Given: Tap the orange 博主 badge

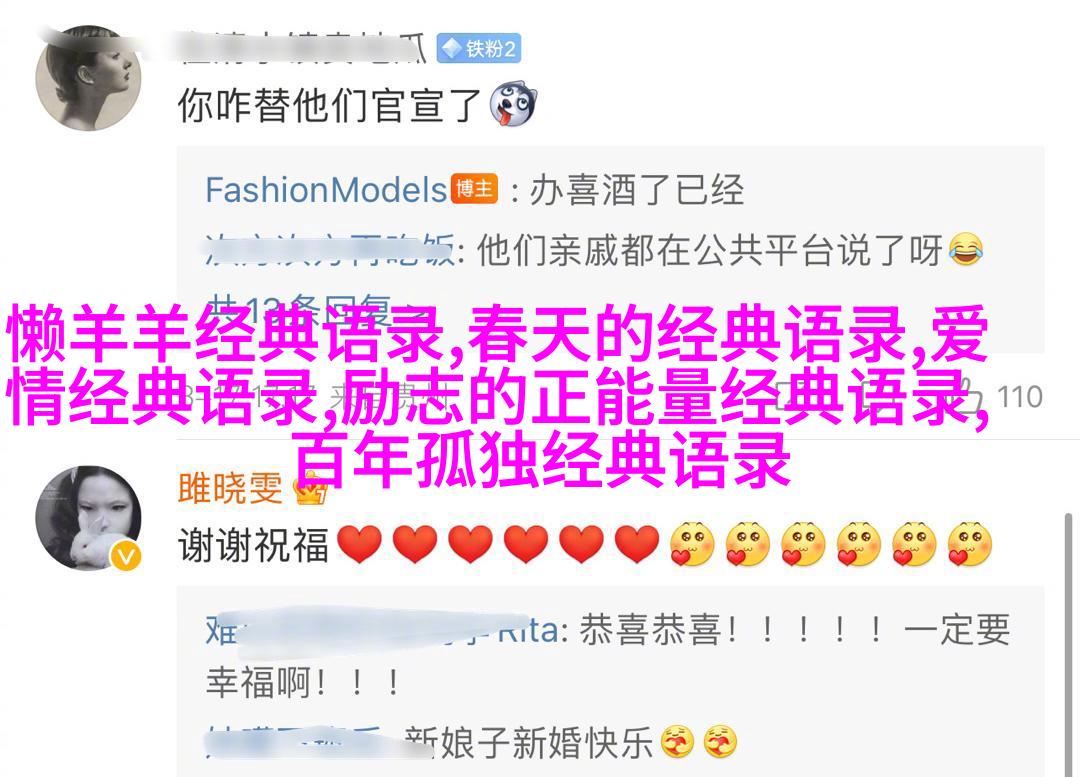Looking at the screenshot, I should tap(475, 189).
